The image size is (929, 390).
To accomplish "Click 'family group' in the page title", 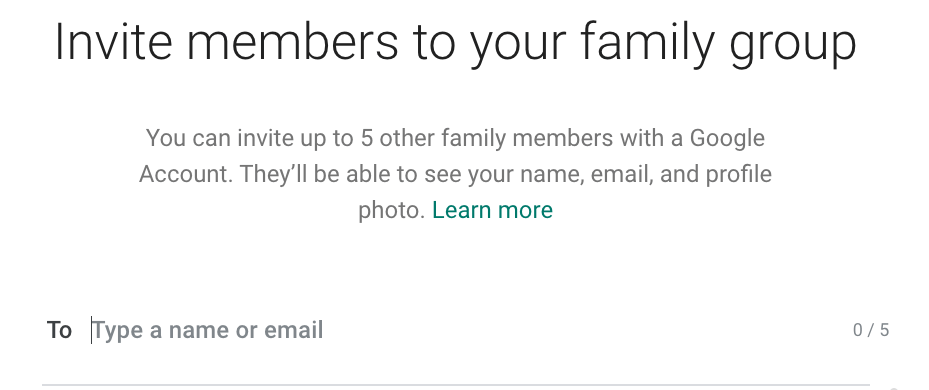I will click(x=718, y=45).
